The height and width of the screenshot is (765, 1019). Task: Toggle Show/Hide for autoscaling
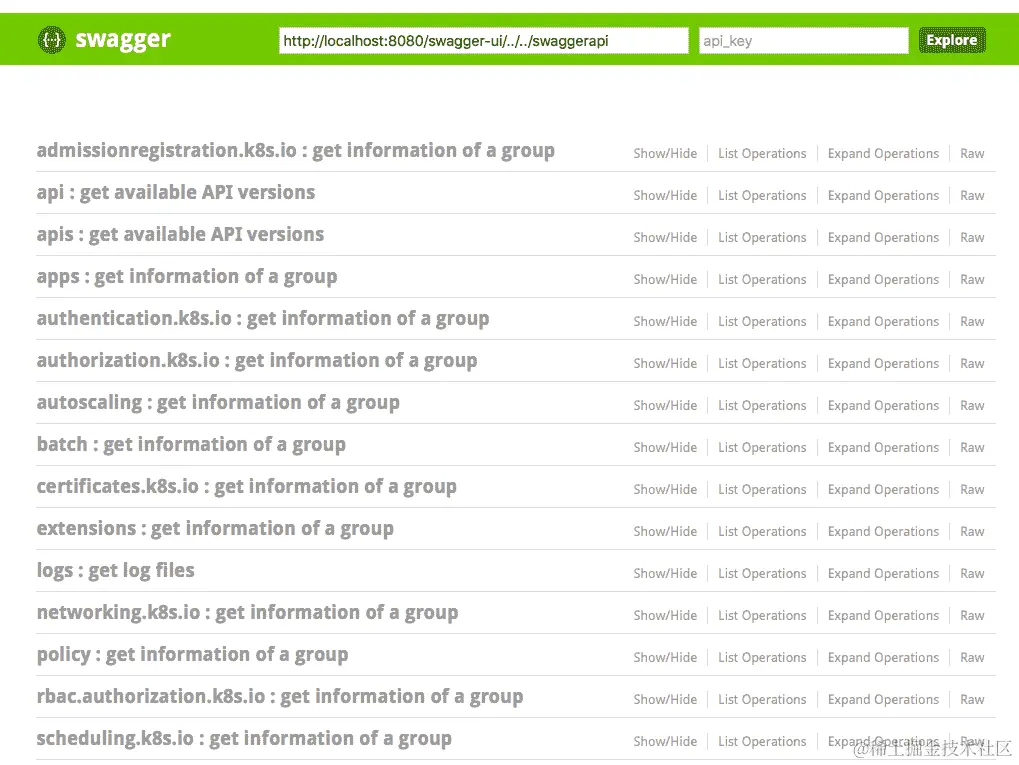[665, 406]
